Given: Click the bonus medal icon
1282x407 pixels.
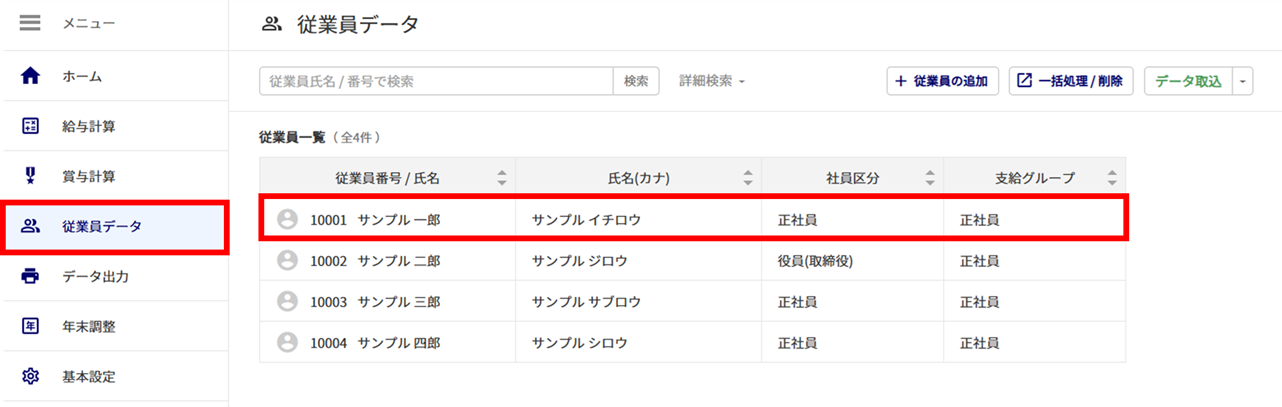Looking at the screenshot, I should click(x=31, y=176).
